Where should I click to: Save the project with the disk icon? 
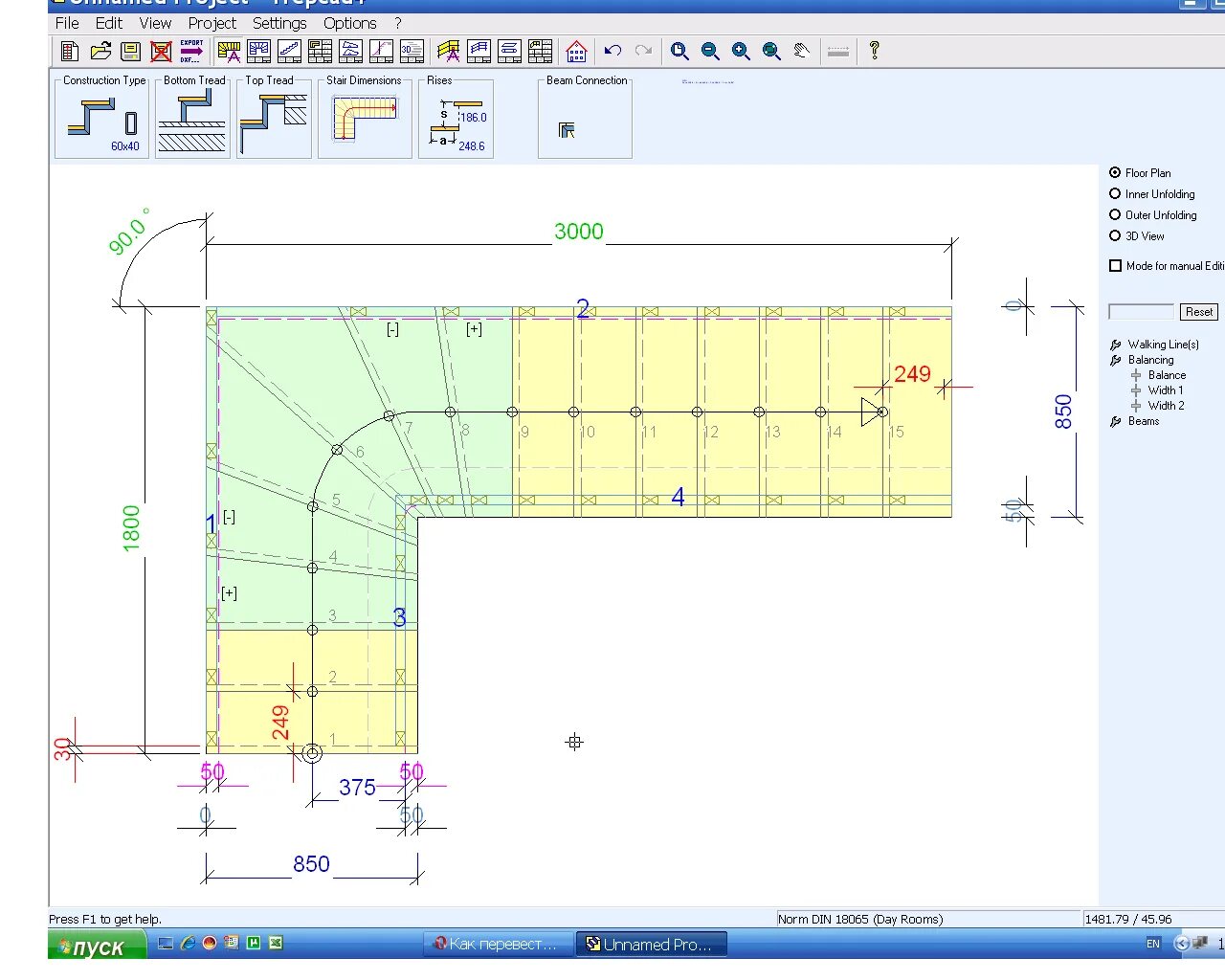coord(131,51)
